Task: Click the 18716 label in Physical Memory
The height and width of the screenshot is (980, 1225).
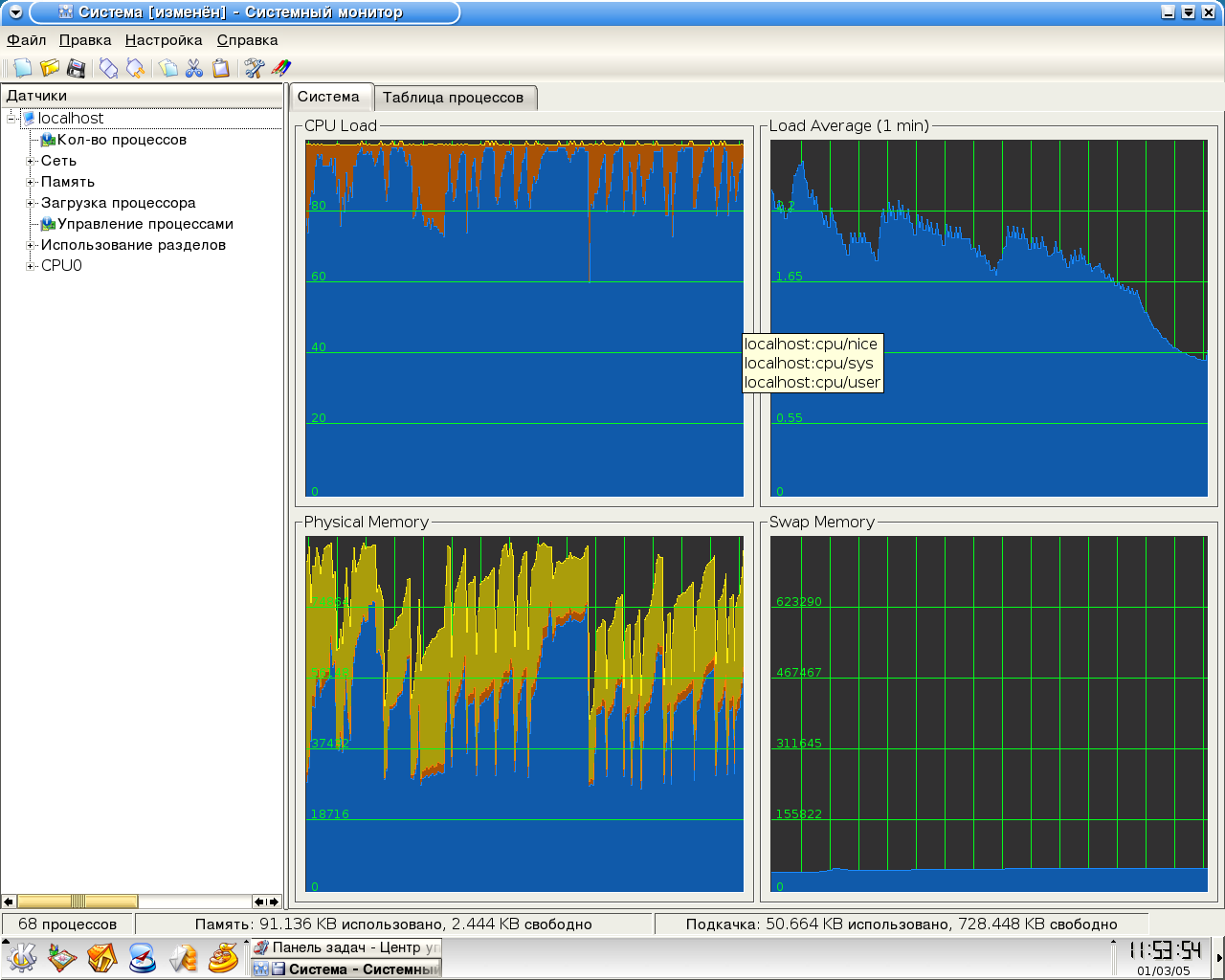Action: [x=329, y=814]
